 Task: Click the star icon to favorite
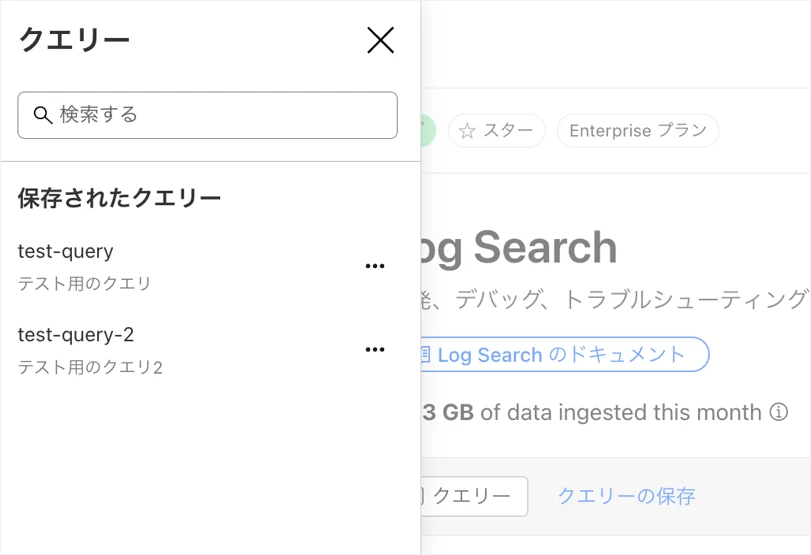coord(467,131)
